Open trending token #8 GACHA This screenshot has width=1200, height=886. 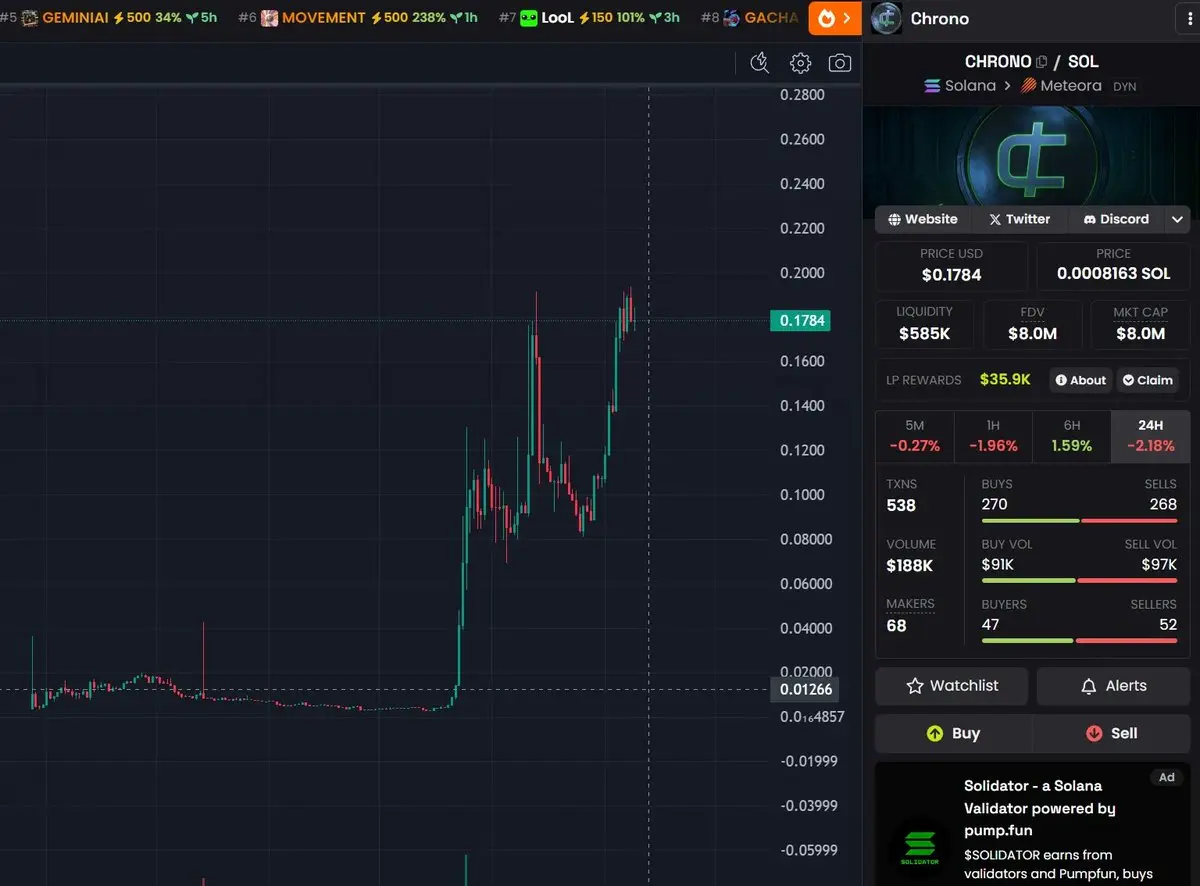pos(750,18)
